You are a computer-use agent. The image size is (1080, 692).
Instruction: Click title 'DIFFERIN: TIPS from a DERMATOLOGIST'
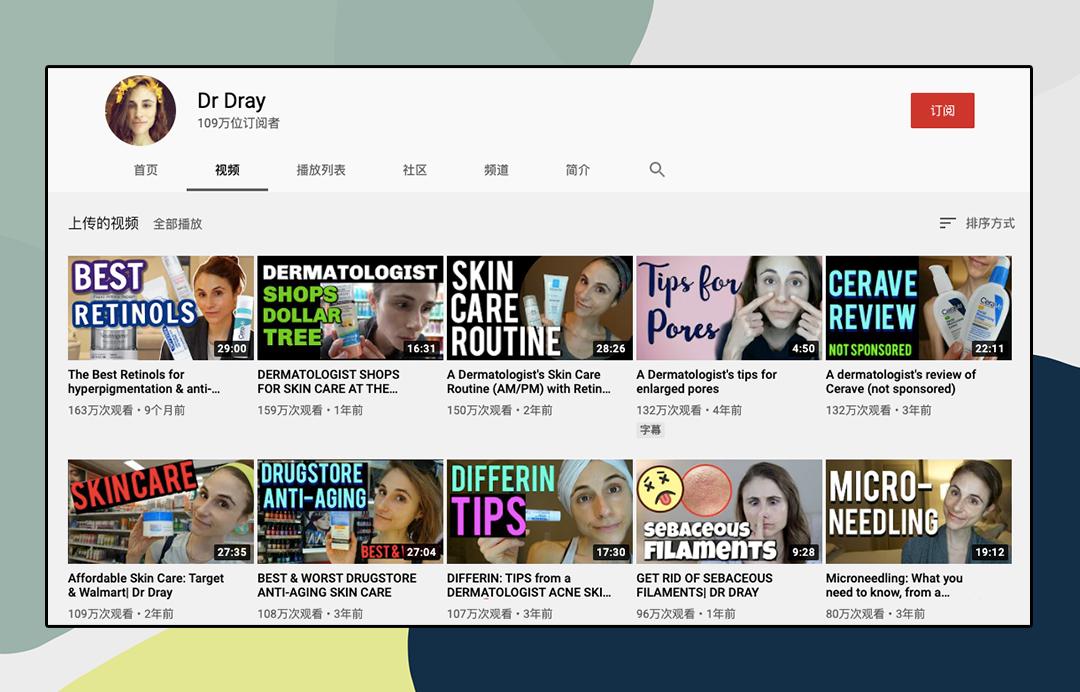[x=529, y=585]
